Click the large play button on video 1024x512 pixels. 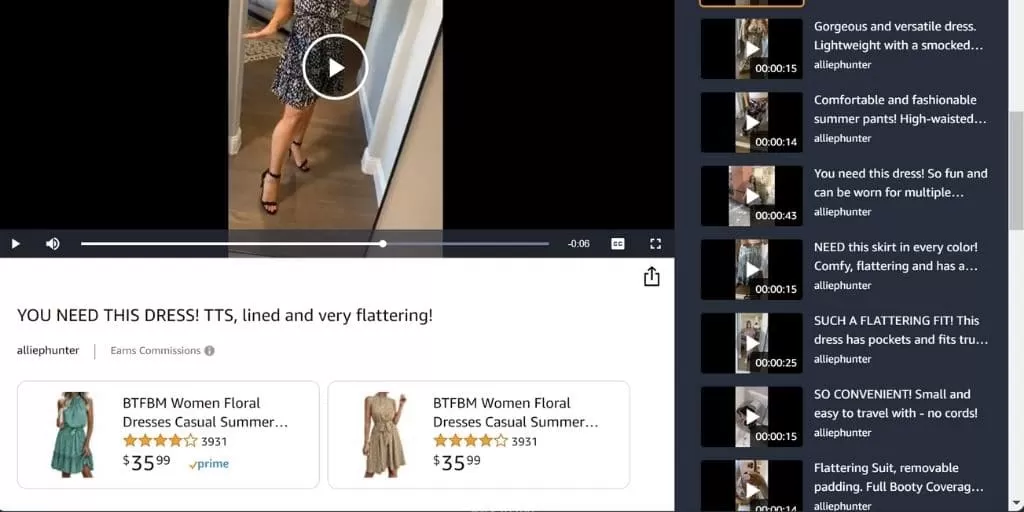(336, 67)
